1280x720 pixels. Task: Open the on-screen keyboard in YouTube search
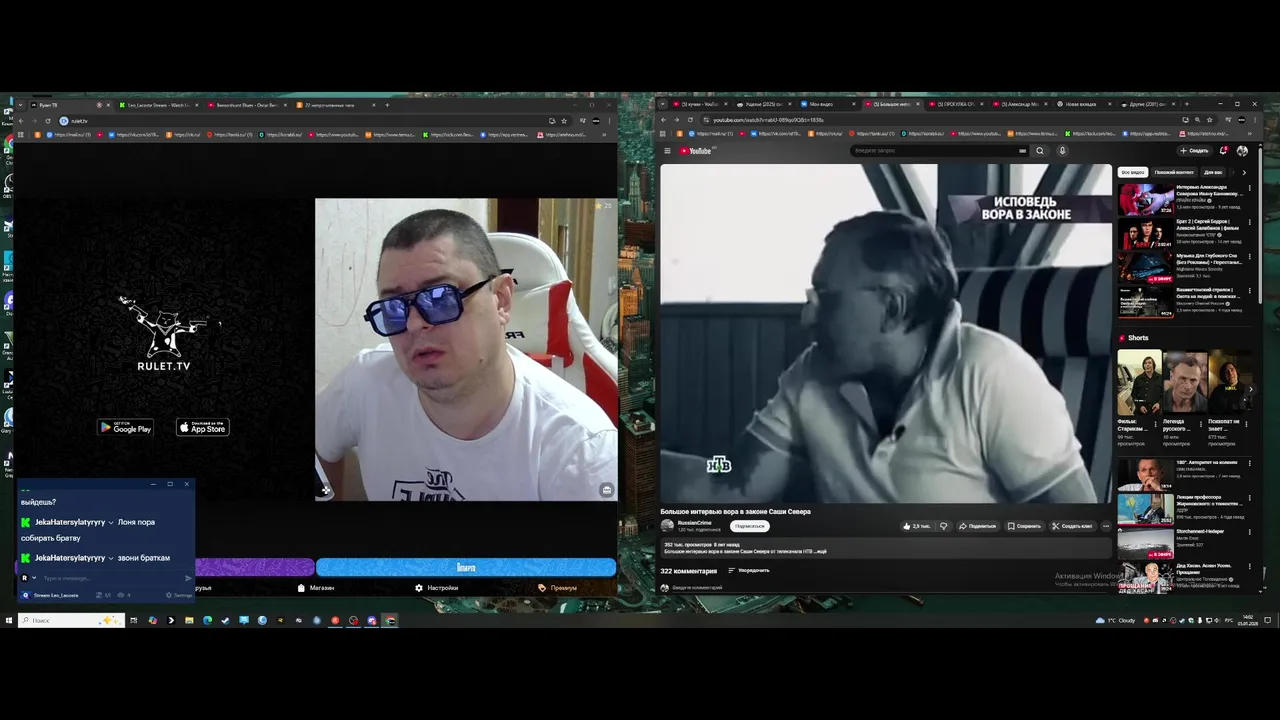1022,151
